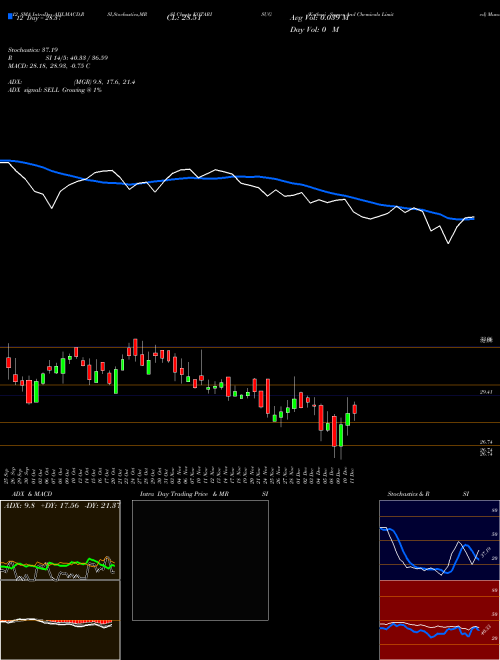Click the 37.19 label in Stochastics panel
This screenshot has width=500, height=660.
(x=486, y=552)
